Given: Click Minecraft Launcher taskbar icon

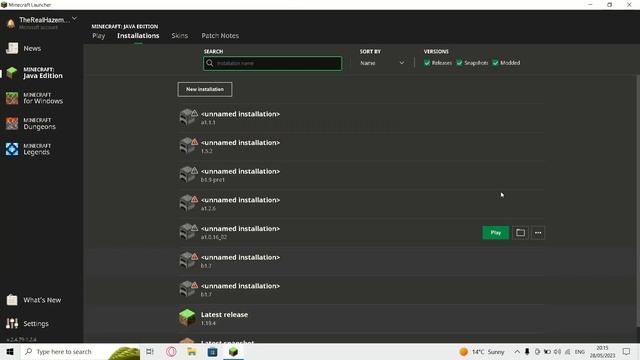Looking at the screenshot, I should (233, 351).
